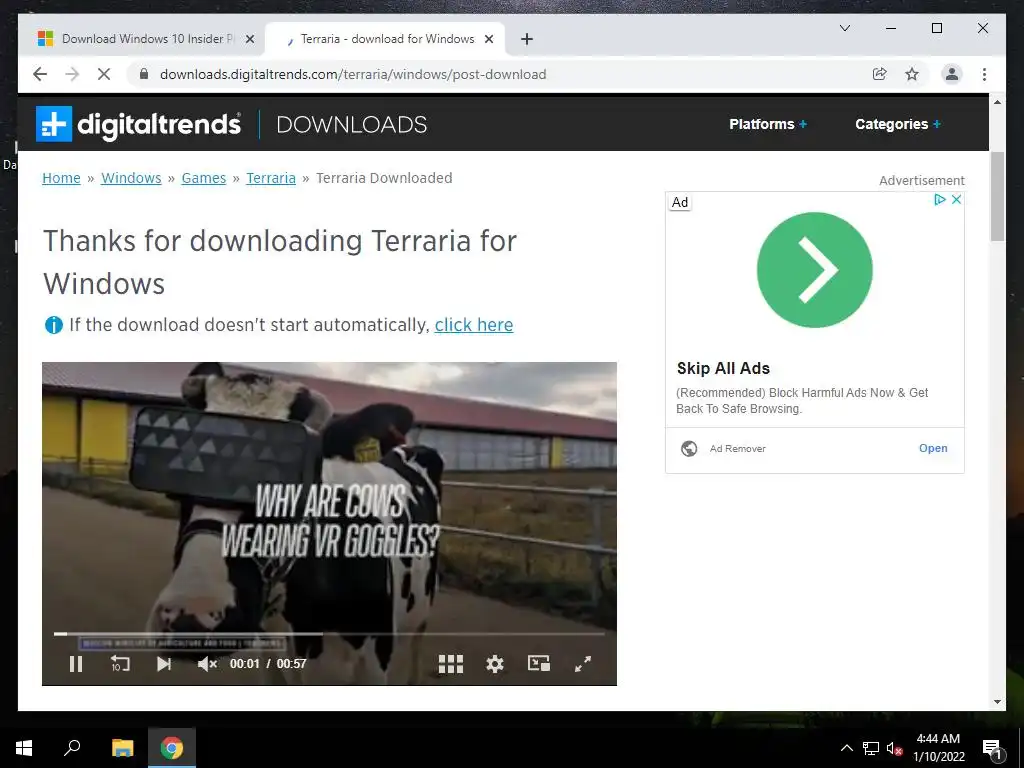The width and height of the screenshot is (1024, 768).
Task: Skip to next video icon
Action: coord(164,664)
